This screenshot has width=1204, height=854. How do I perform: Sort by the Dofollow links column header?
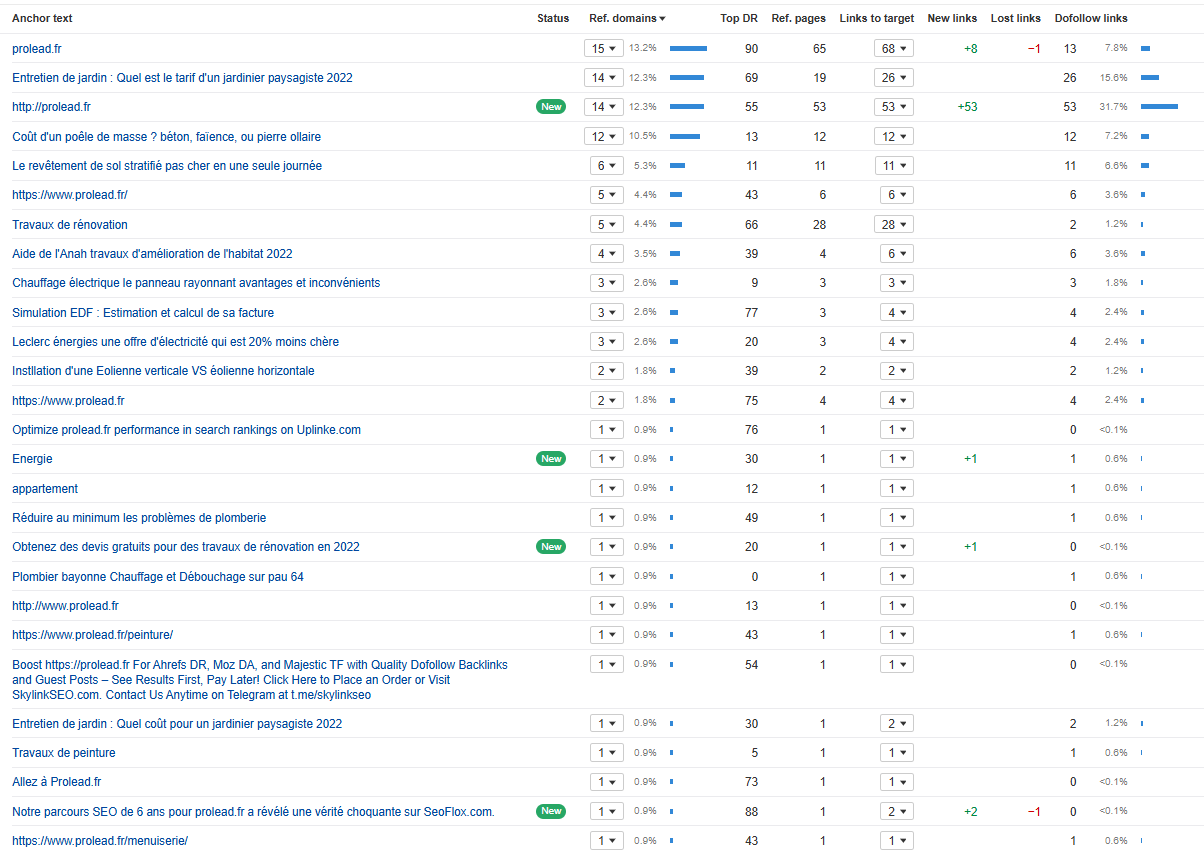[x=1091, y=19]
